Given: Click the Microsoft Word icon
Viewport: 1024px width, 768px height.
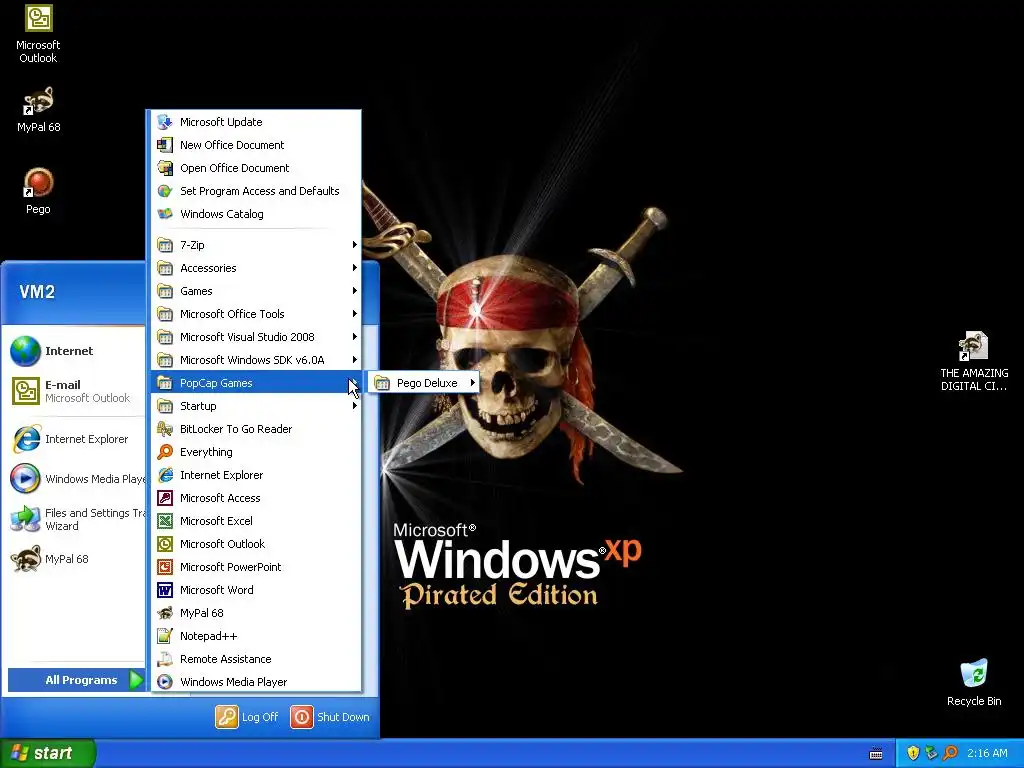Looking at the screenshot, I should [165, 590].
